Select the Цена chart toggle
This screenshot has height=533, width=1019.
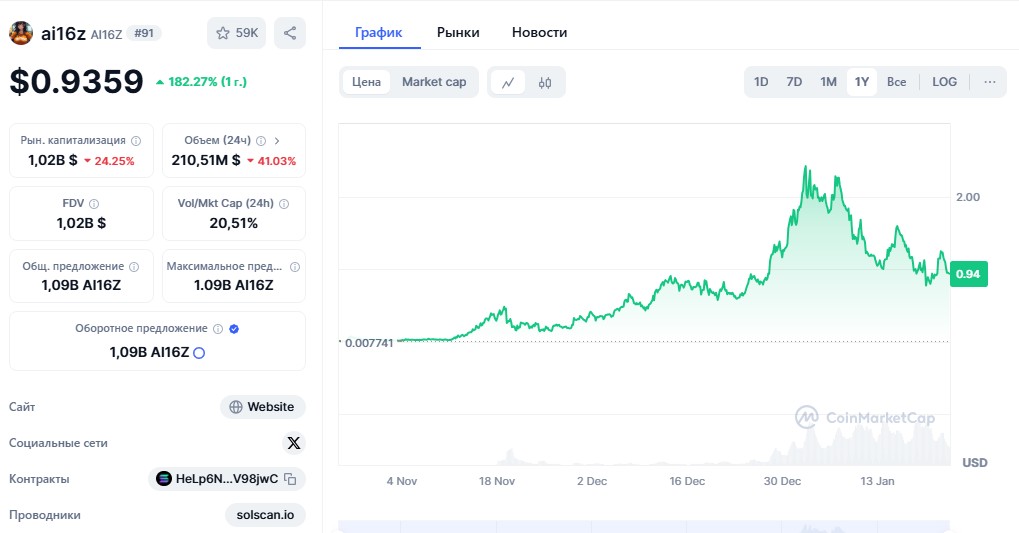pyautogui.click(x=366, y=82)
